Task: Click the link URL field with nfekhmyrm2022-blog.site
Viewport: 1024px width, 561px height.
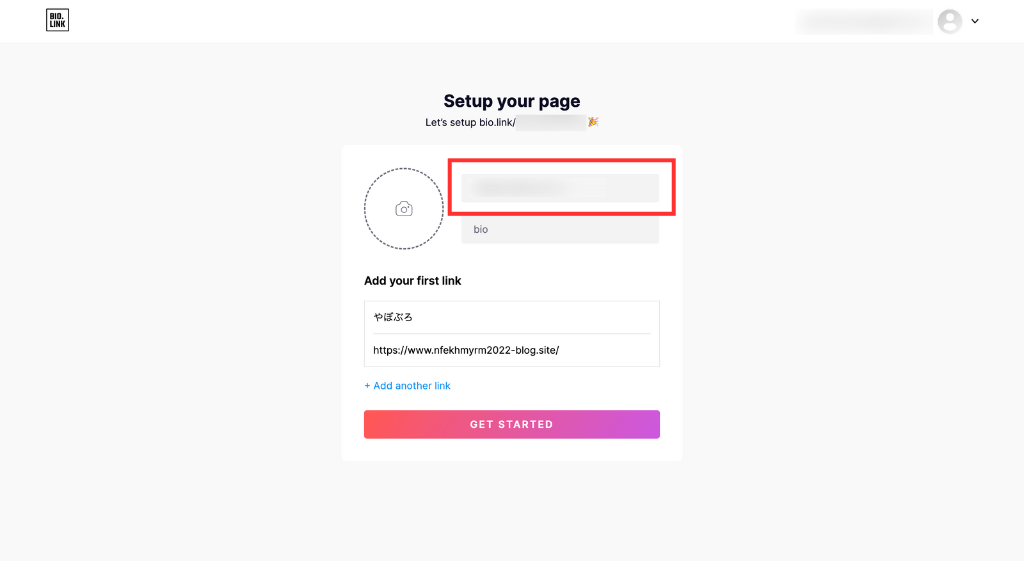Action: 511,350
